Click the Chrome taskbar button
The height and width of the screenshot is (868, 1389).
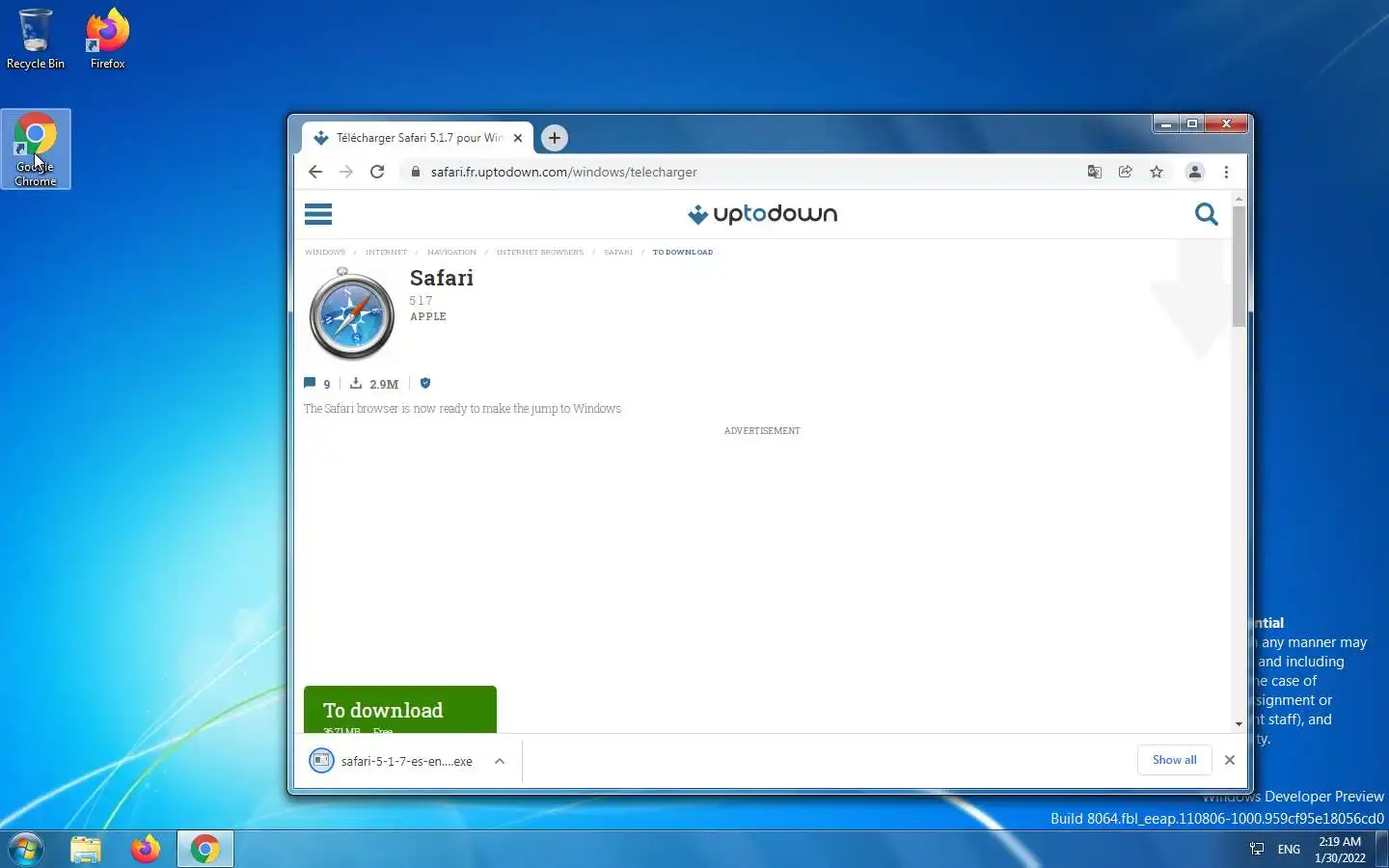204,849
